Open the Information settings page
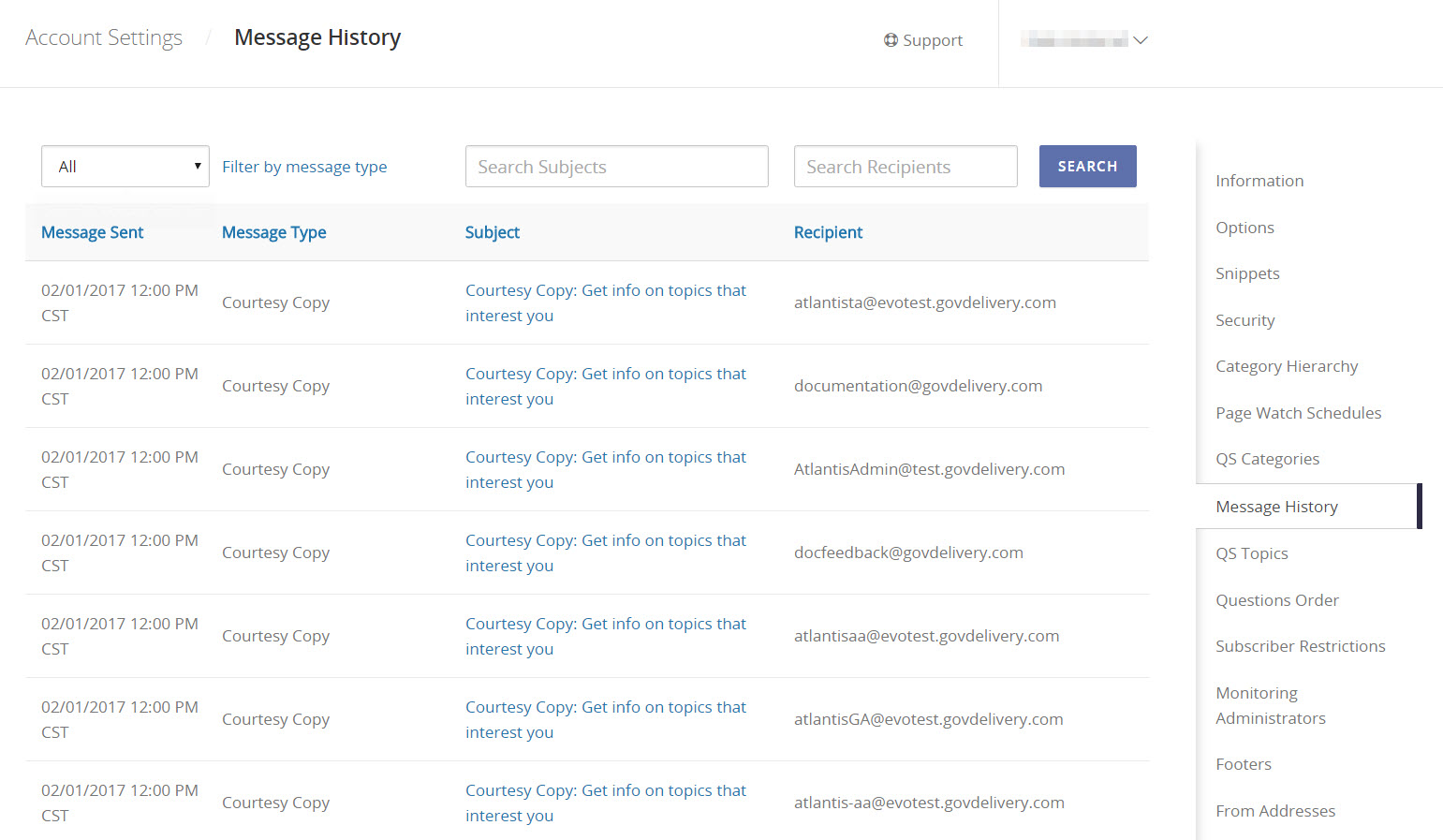 tap(1259, 181)
